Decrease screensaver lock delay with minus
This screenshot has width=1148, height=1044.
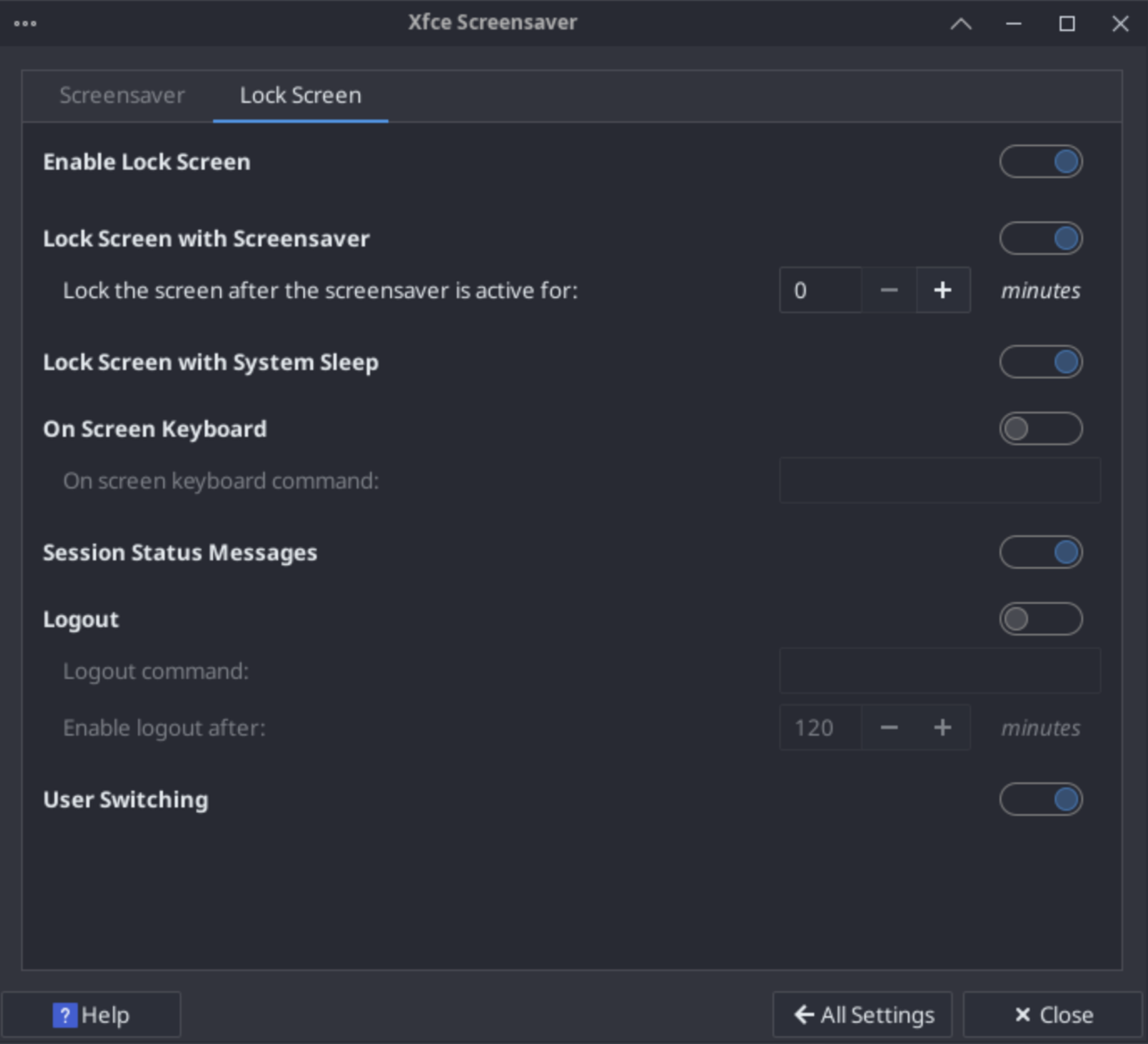[889, 290]
